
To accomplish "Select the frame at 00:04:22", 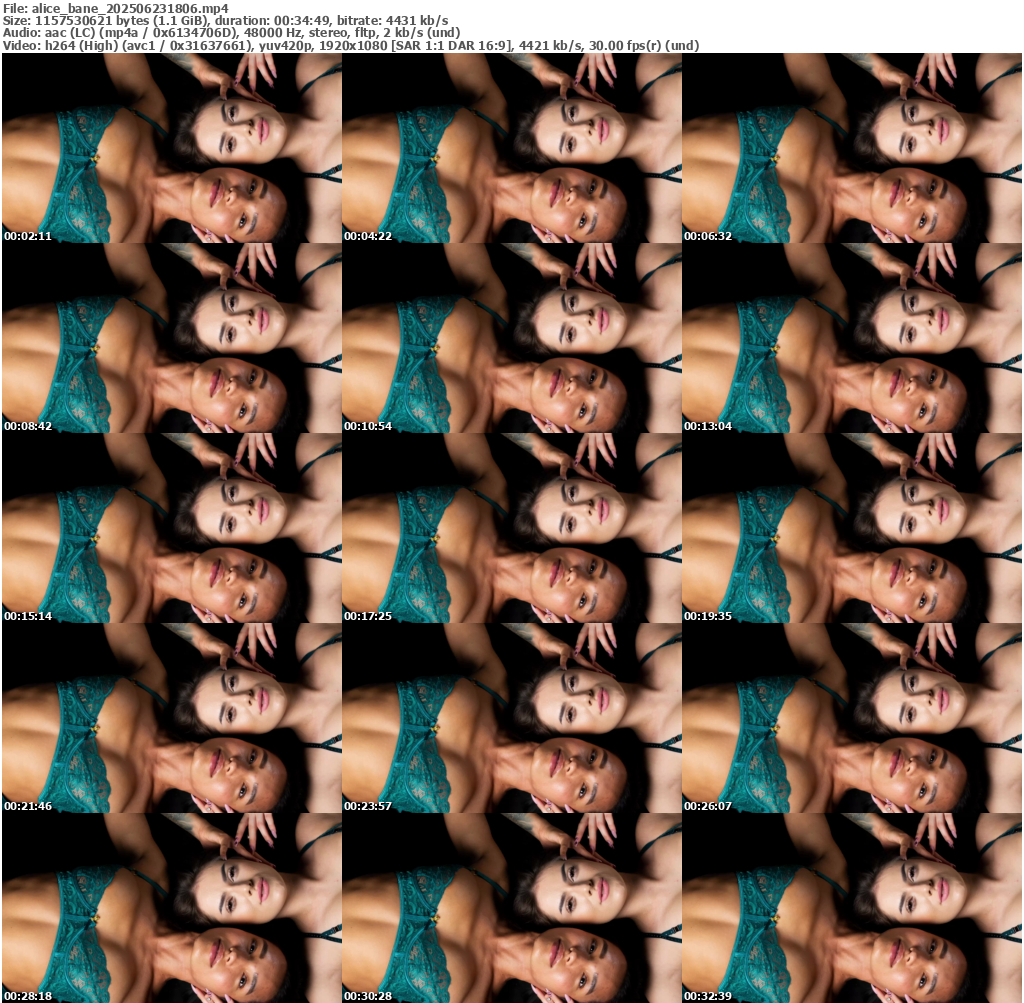I will 511,148.
